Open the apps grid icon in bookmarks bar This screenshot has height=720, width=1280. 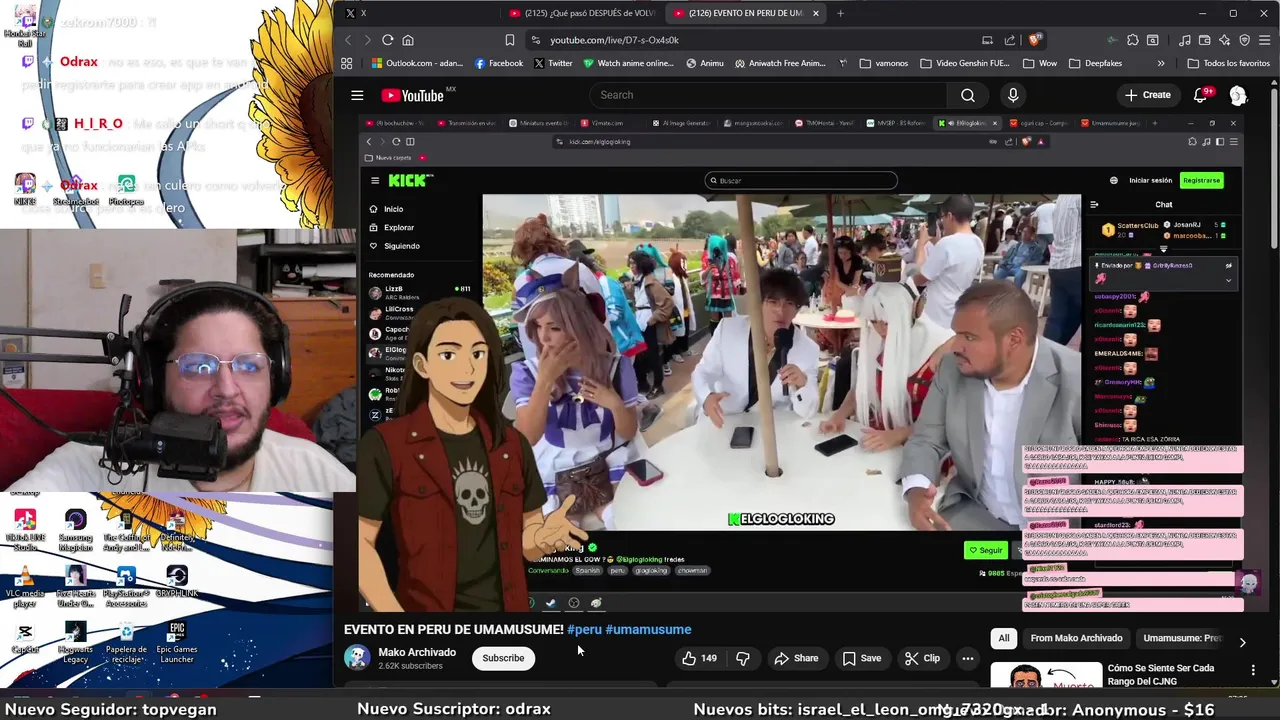pyautogui.click(x=347, y=63)
